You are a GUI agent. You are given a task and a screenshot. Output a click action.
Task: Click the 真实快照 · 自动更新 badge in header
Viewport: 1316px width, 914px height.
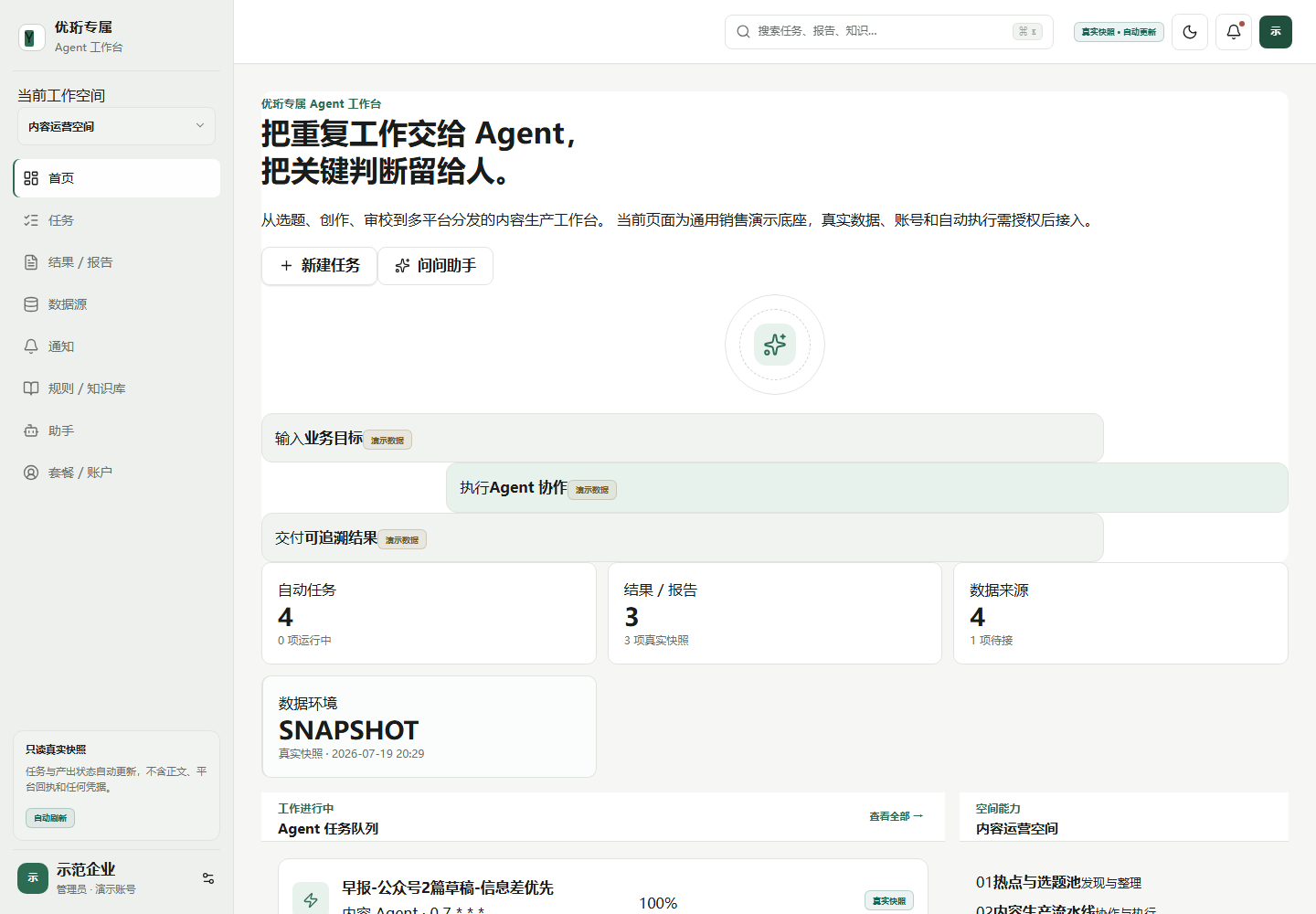(1119, 32)
